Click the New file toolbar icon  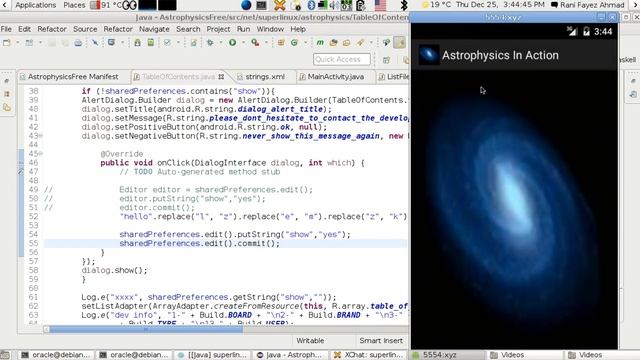[7, 42]
